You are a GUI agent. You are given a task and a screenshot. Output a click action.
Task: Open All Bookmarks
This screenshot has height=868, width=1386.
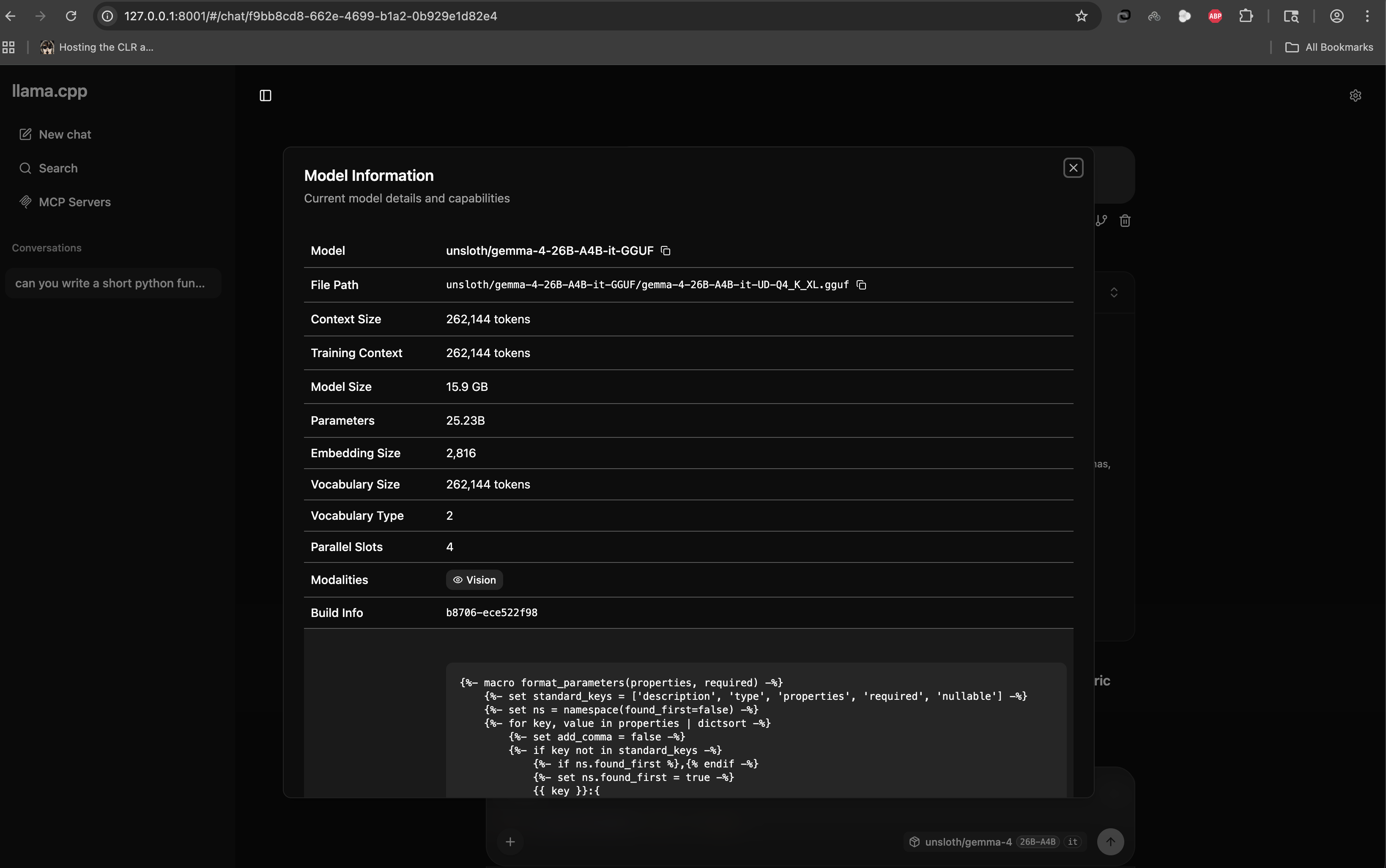1330,47
